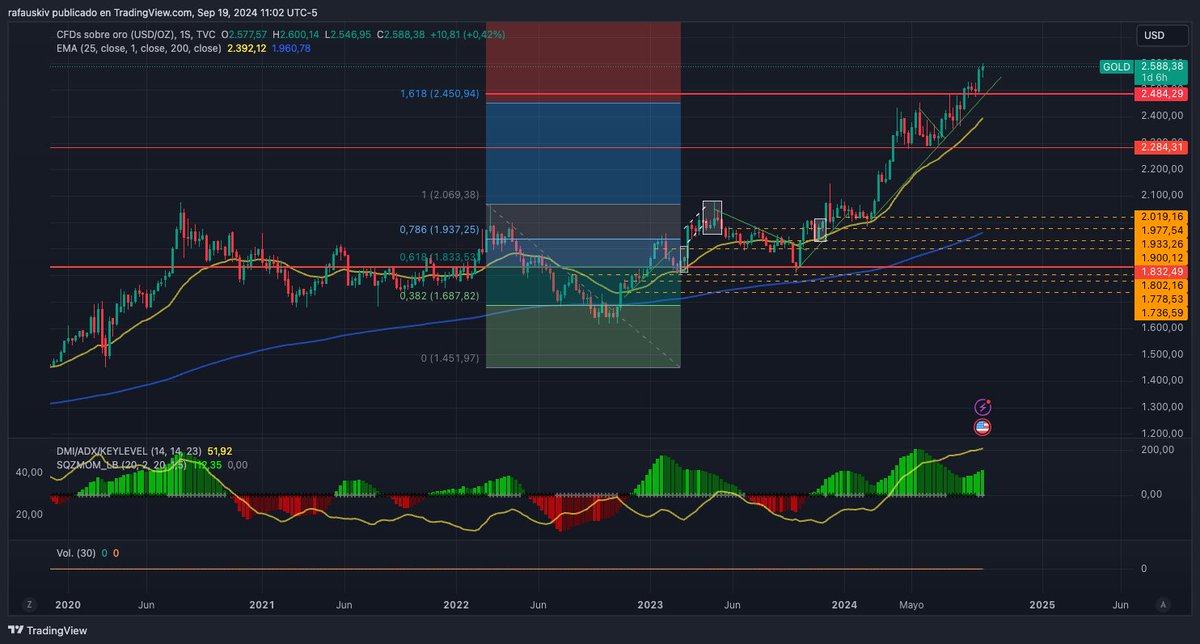
Task: Toggle the A auto-scale button
Action: [x=1164, y=604]
